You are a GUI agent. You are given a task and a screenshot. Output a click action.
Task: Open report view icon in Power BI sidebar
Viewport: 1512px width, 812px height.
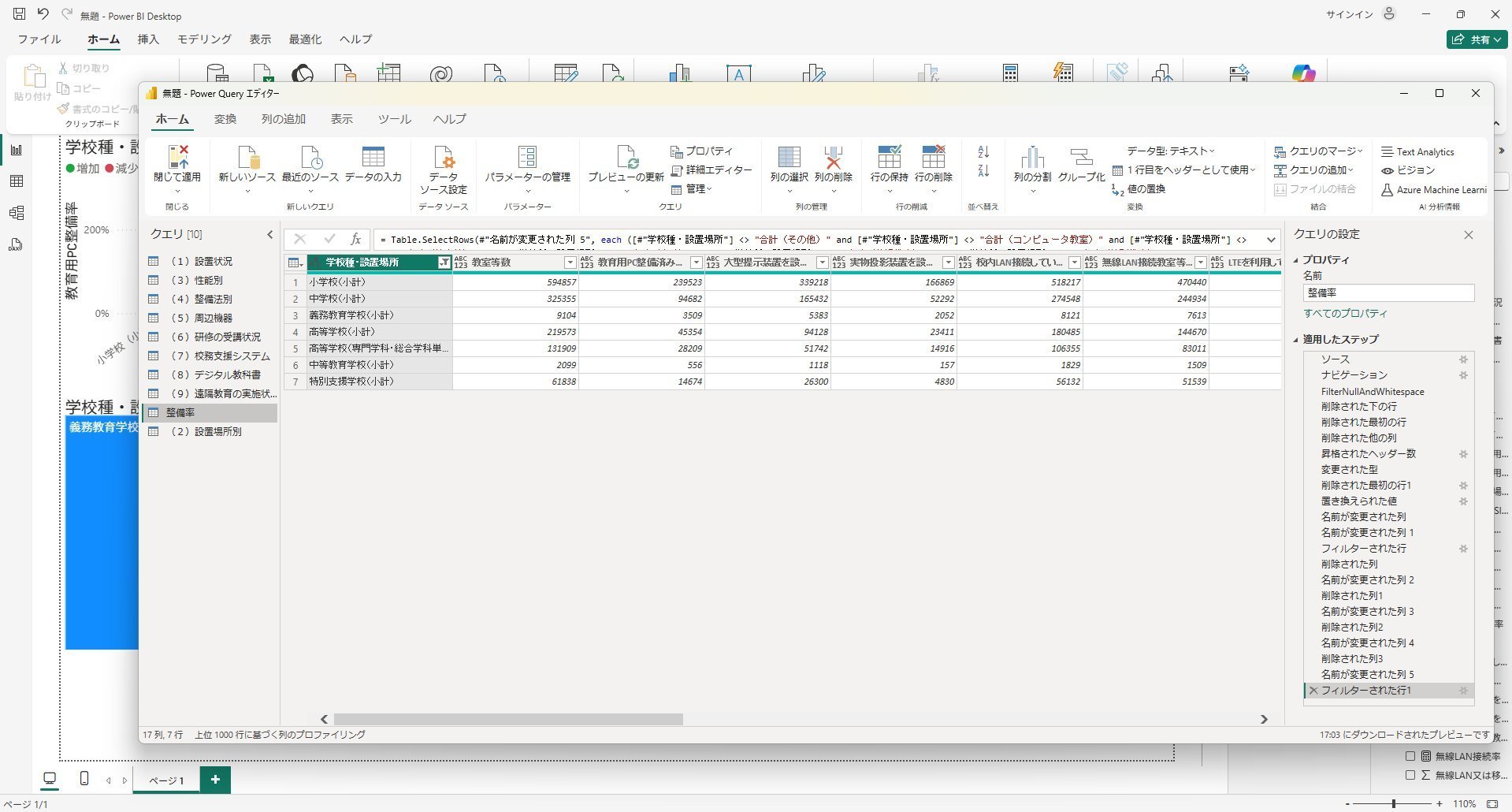click(x=16, y=150)
